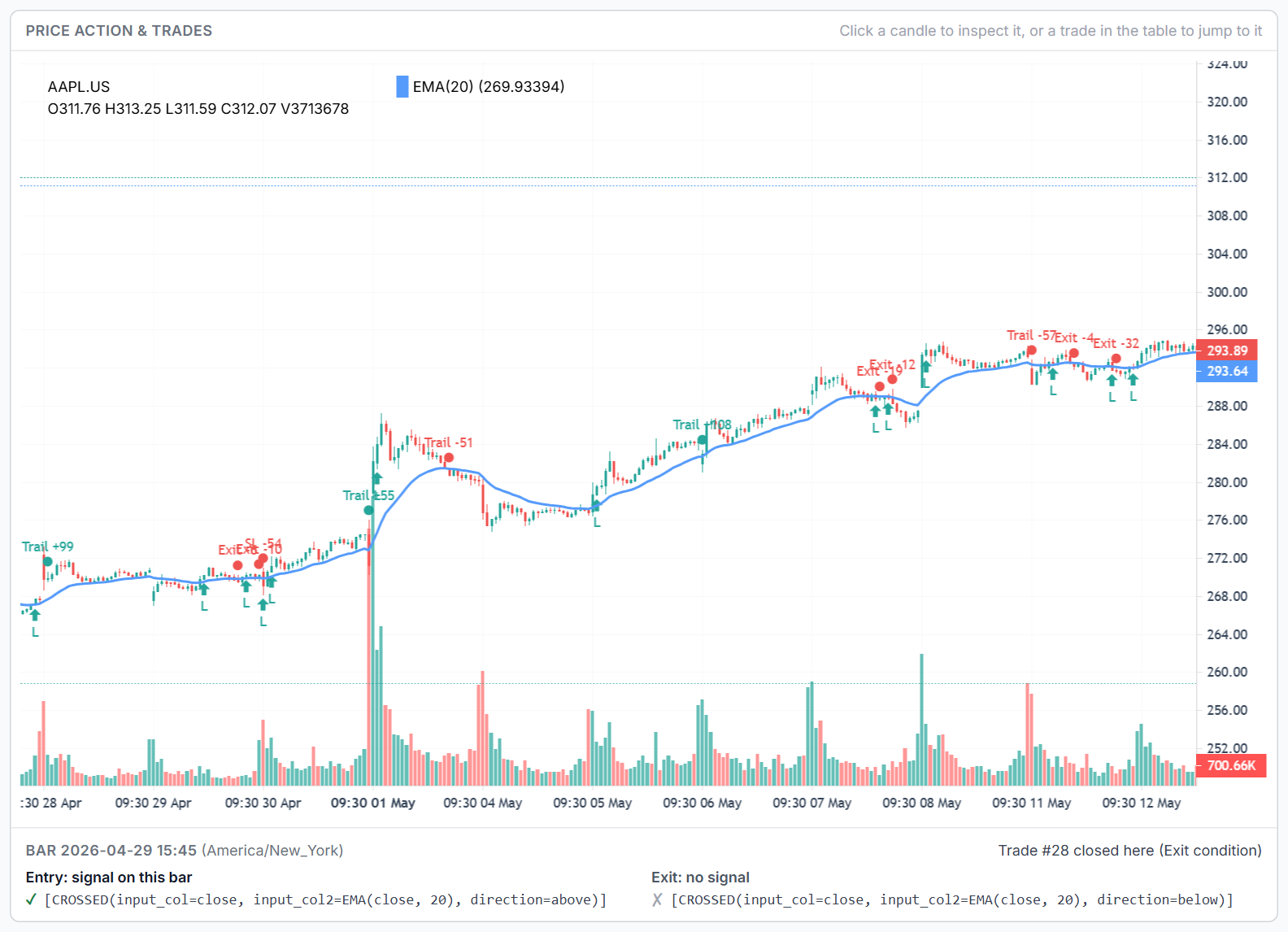Click the EMA(20) legend label
Image resolution: width=1288 pixels, height=932 pixels.
tap(489, 86)
